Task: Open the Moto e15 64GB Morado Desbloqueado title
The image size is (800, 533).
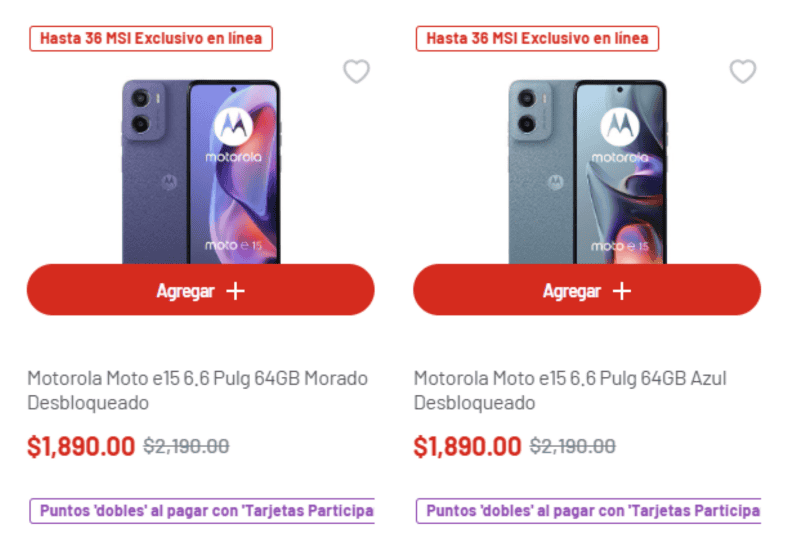Action: 197,391
